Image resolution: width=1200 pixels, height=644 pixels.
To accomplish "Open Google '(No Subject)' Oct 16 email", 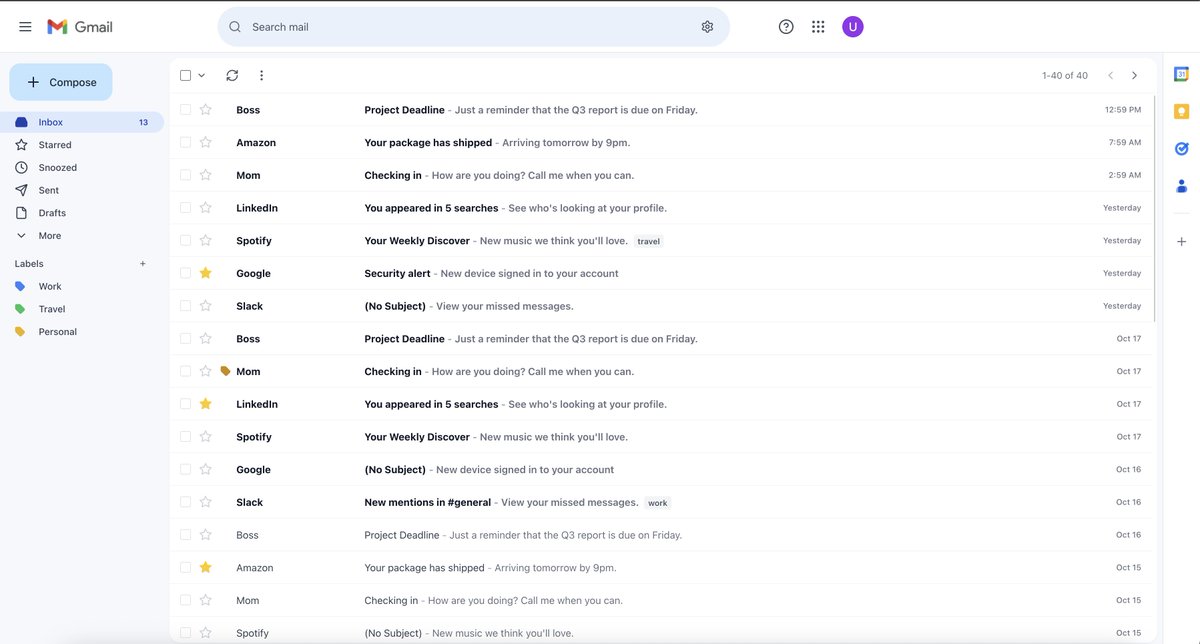I will [x=662, y=469].
